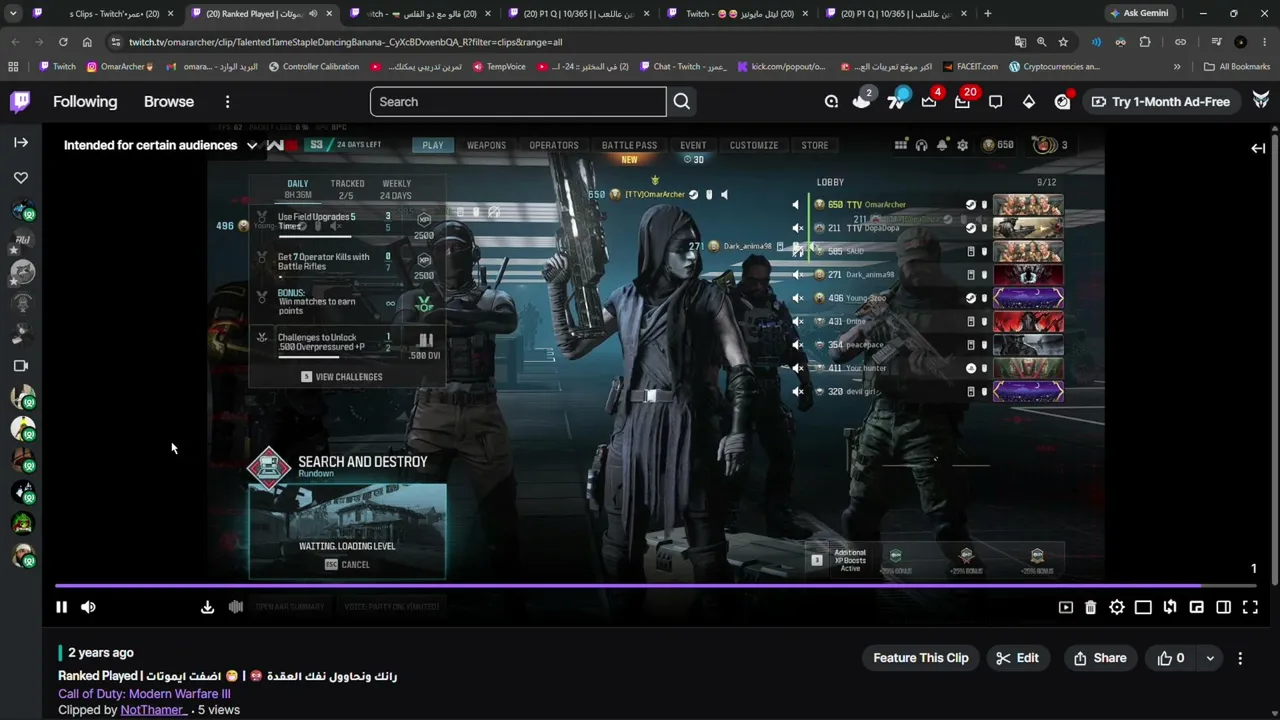Click the trash icon in player controls

click(1091, 607)
